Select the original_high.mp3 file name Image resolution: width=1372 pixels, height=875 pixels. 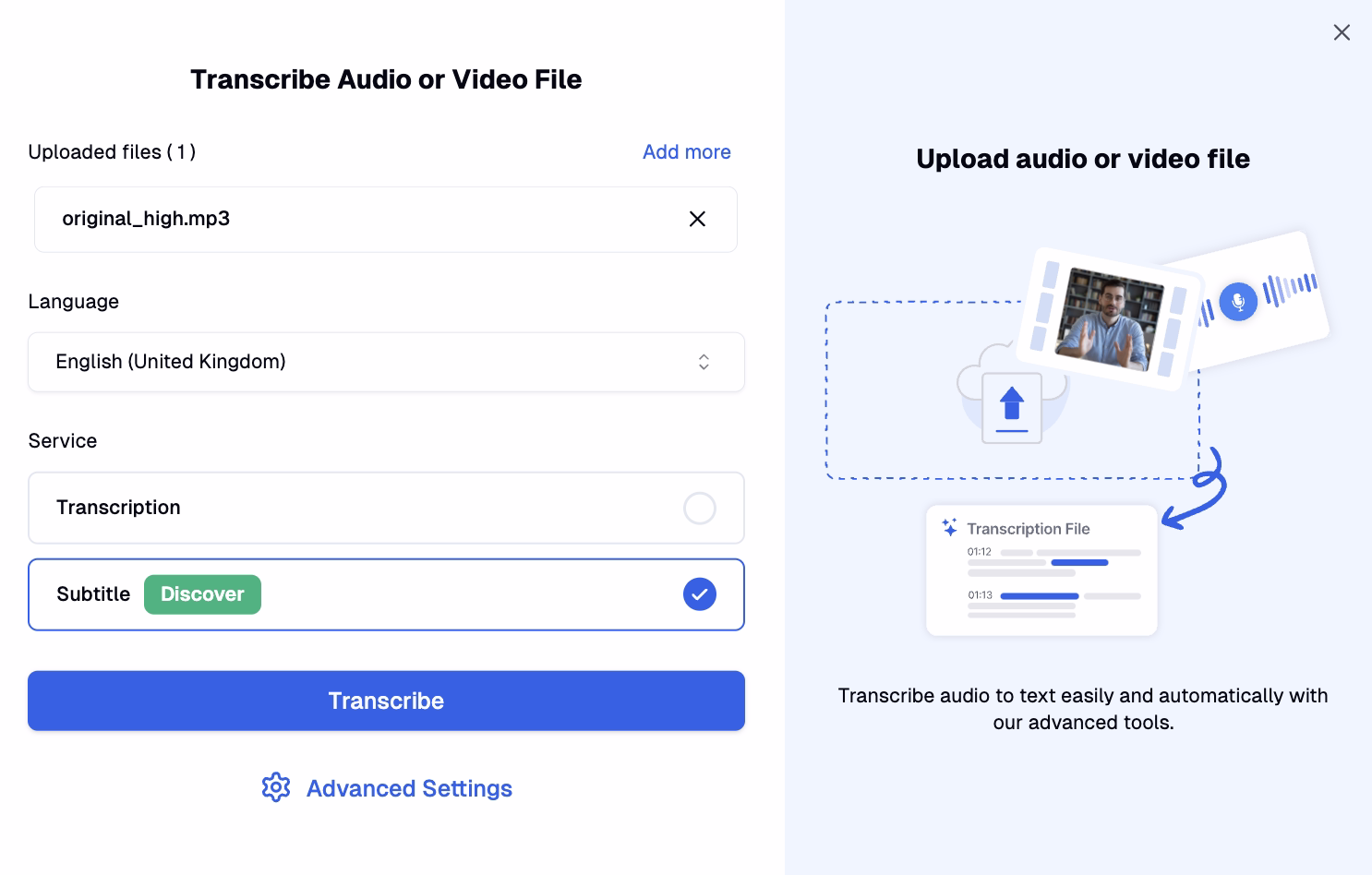pyautogui.click(x=146, y=219)
